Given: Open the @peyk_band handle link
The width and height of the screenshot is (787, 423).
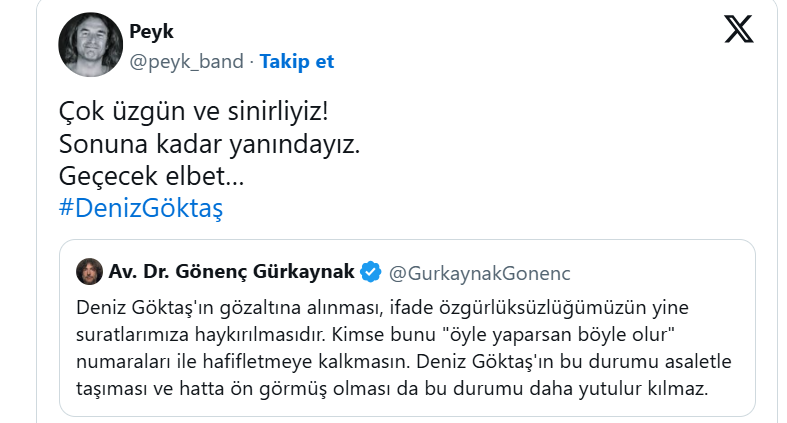Looking at the screenshot, I should pos(186,62).
